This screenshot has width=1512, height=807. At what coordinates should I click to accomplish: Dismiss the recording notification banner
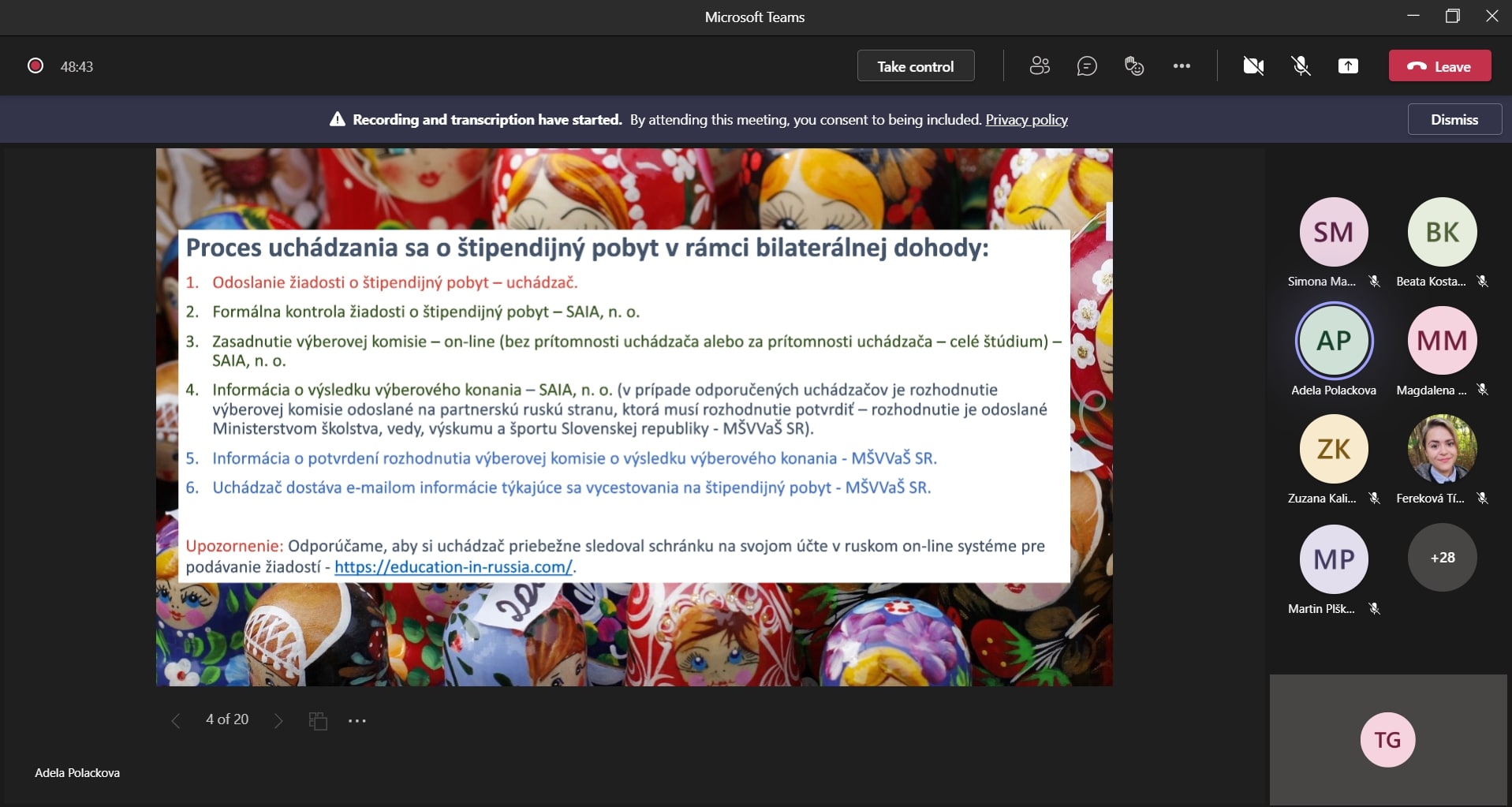pyautogui.click(x=1454, y=119)
